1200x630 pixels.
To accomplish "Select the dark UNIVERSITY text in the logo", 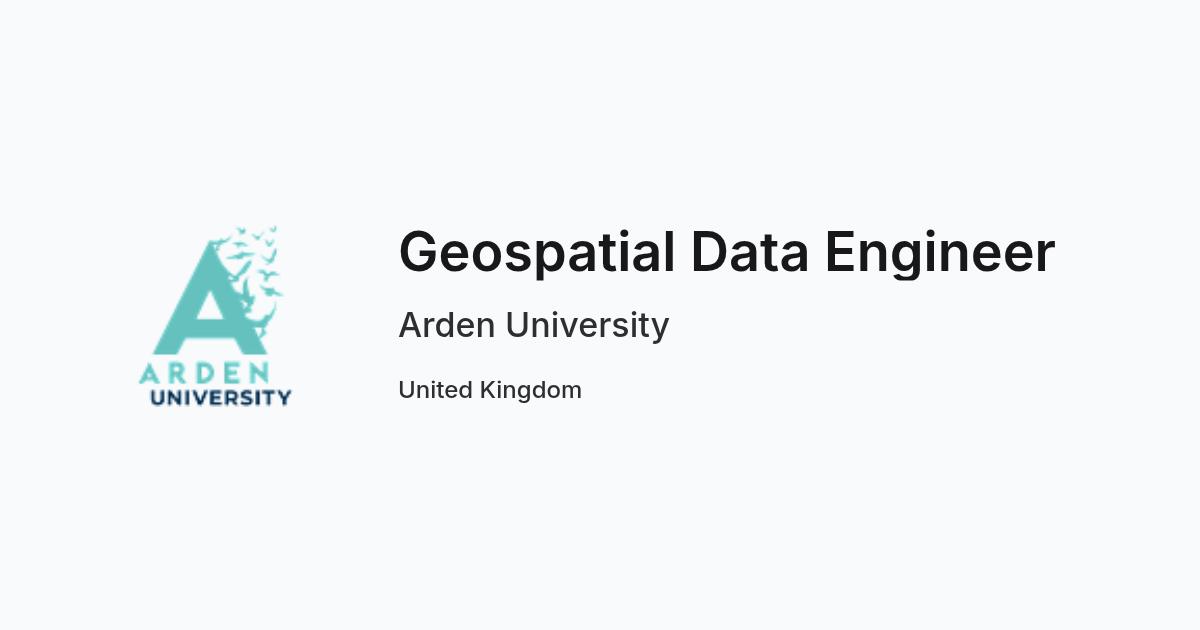I will pos(220,397).
